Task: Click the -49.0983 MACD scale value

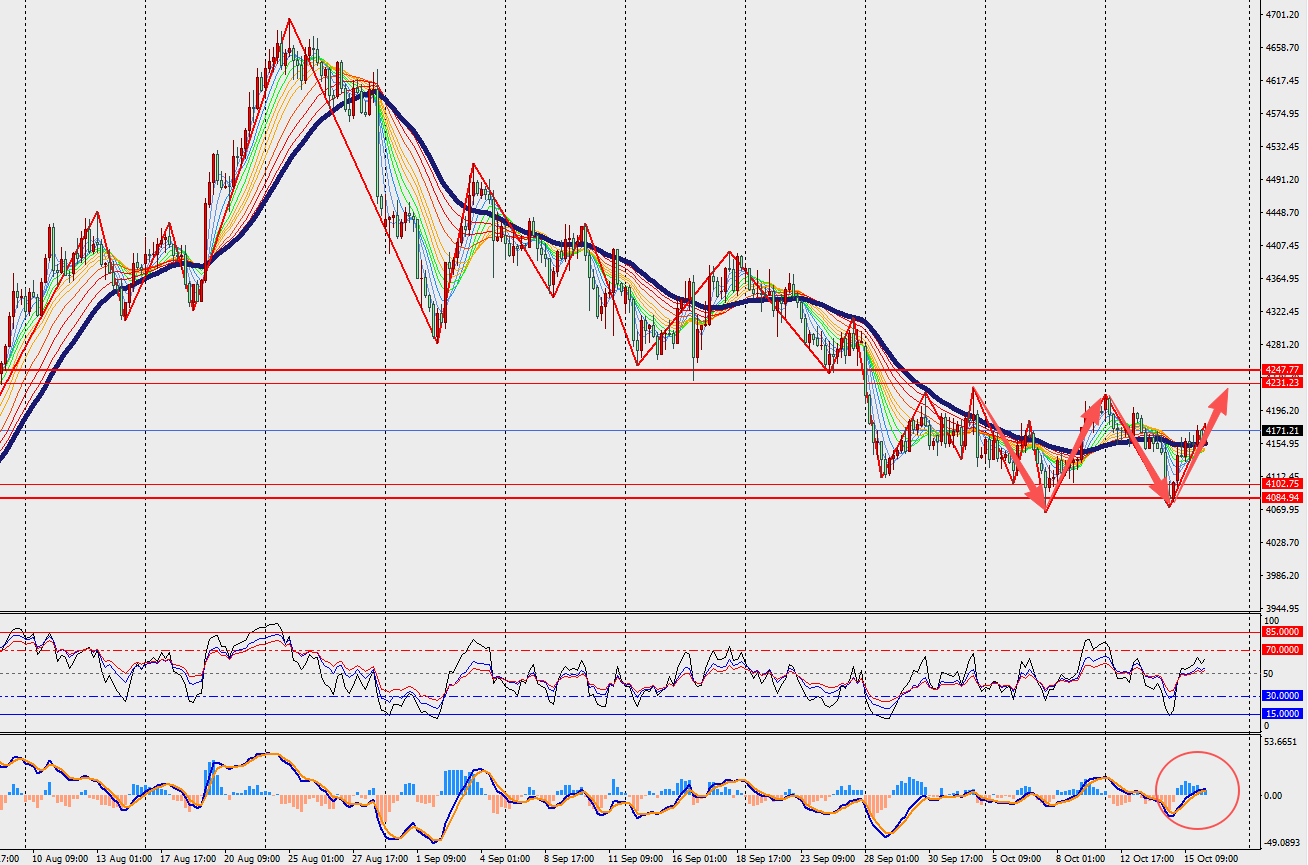Action: pyautogui.click(x=1282, y=843)
